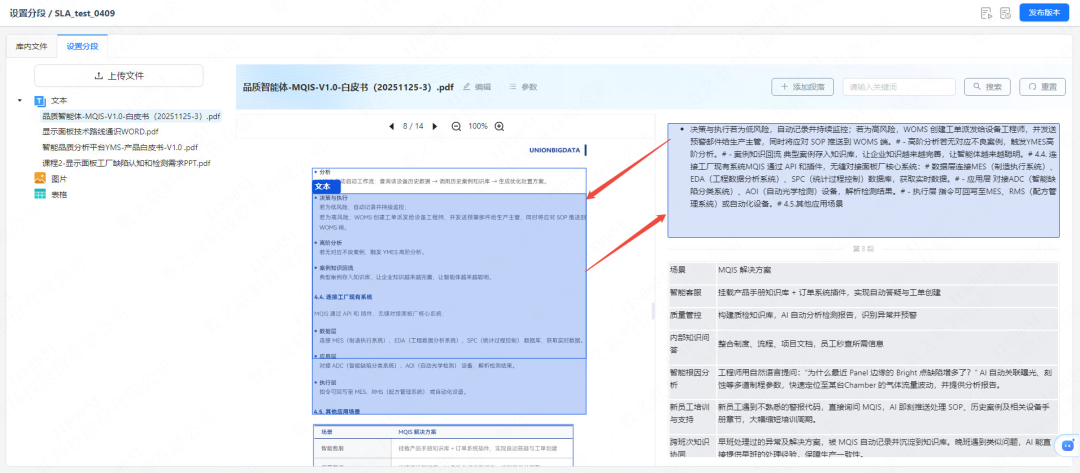Collapse the 文本 tree node arrow
This screenshot has height=473, width=1080.
(x=20, y=101)
